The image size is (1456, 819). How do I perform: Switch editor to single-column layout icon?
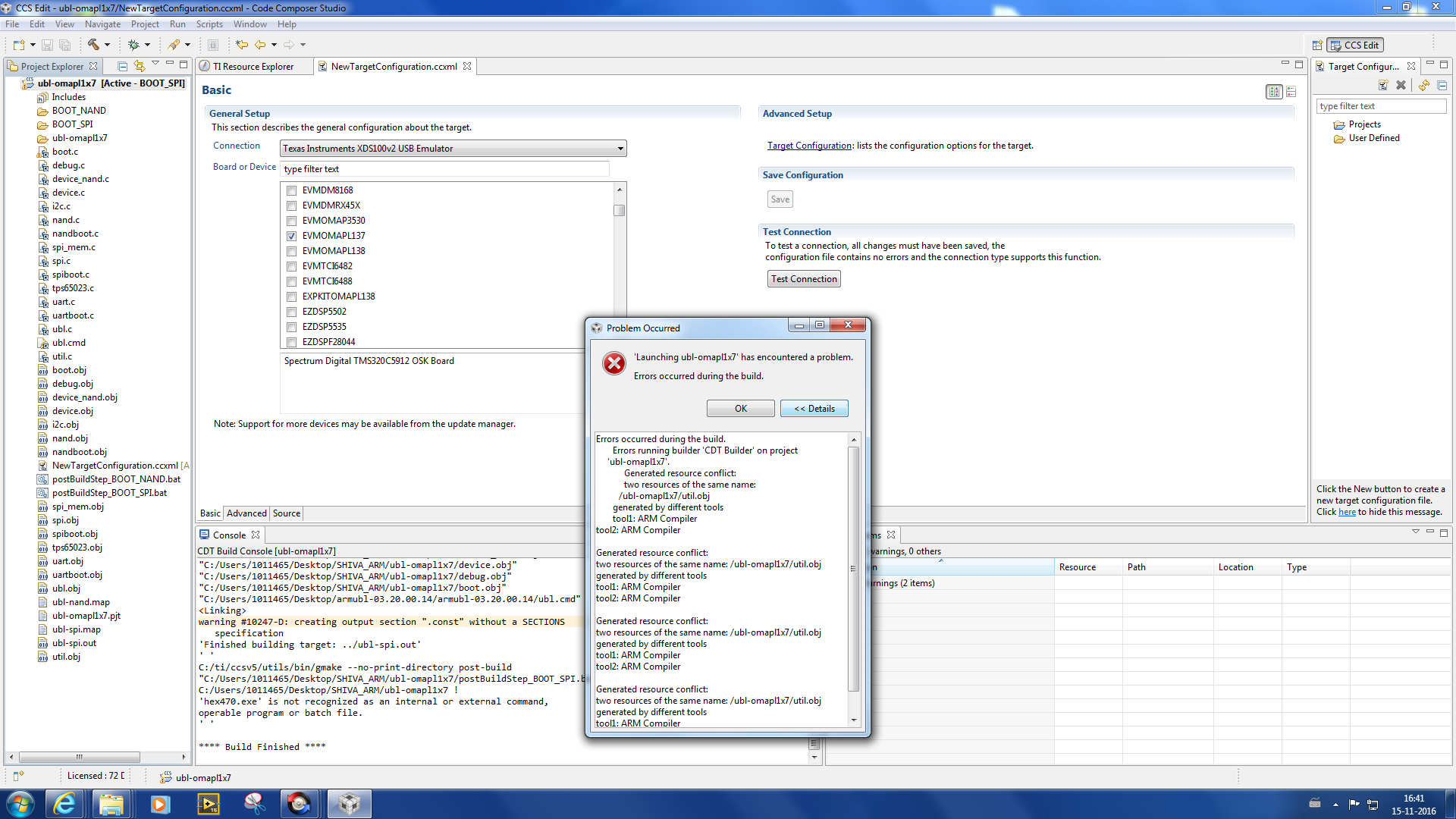pyautogui.click(x=1291, y=92)
